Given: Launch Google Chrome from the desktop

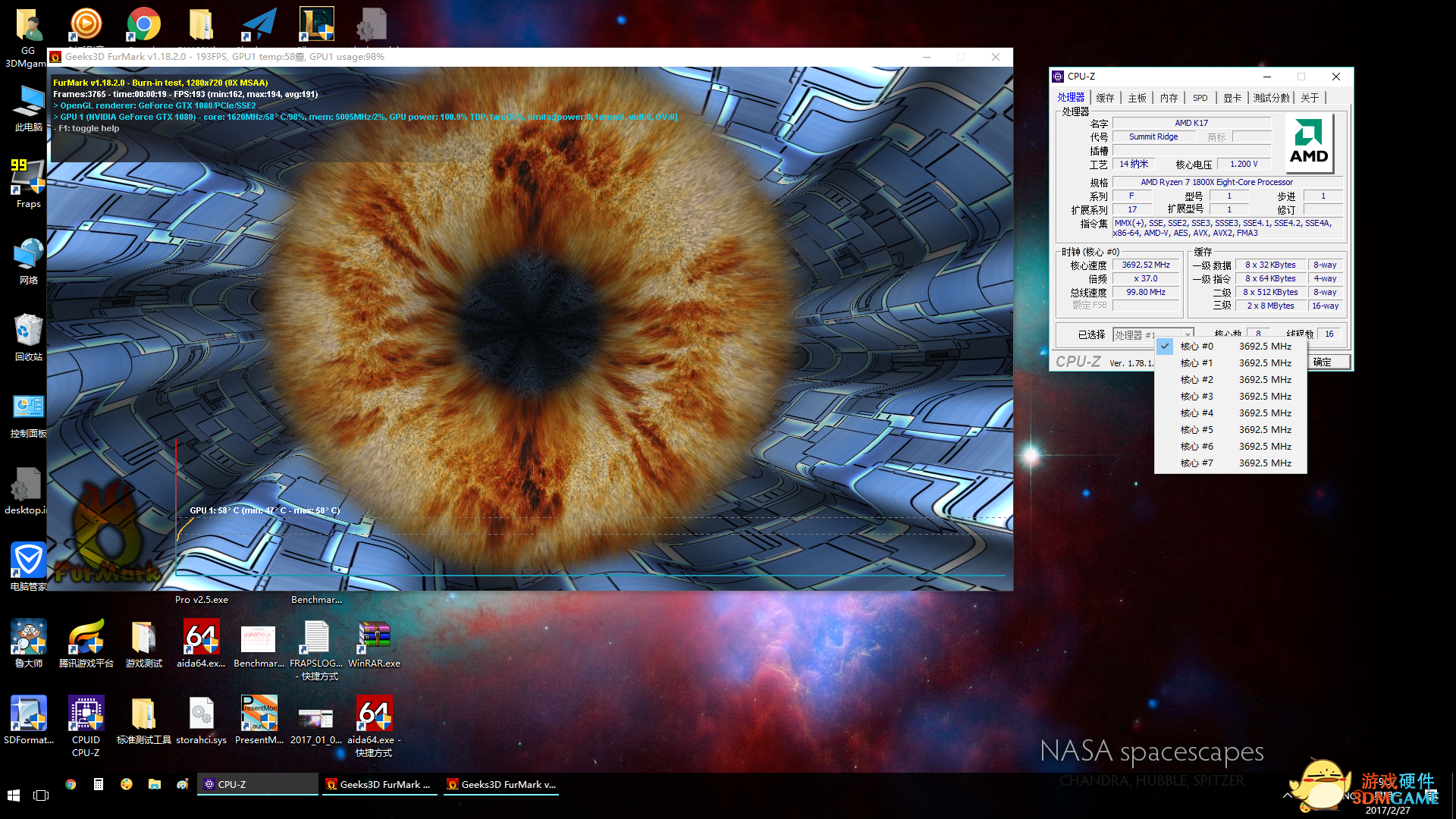Looking at the screenshot, I should 143,24.
